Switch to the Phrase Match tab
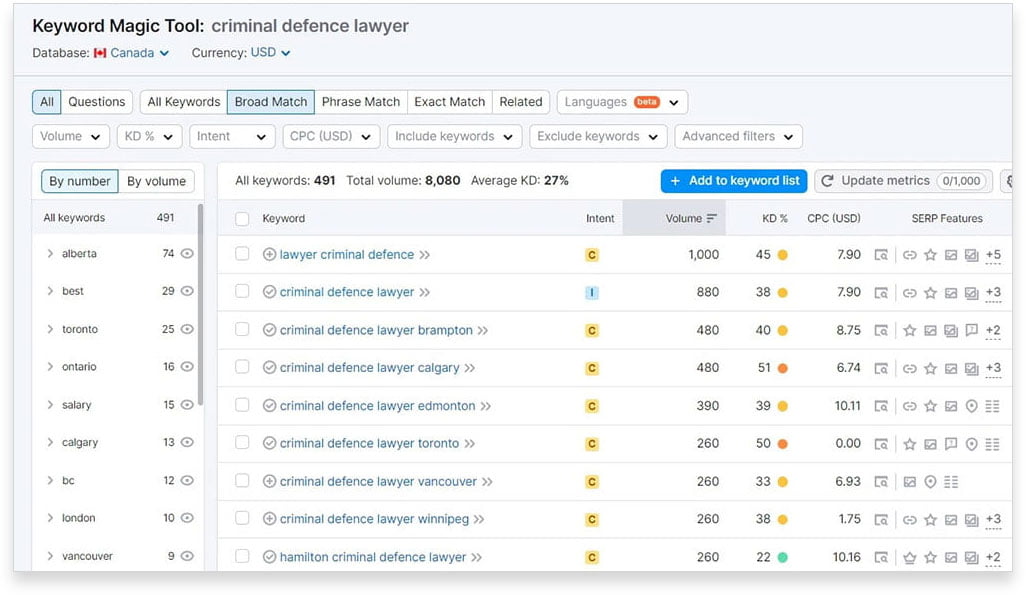The width and height of the screenshot is (1026, 595). (360, 101)
